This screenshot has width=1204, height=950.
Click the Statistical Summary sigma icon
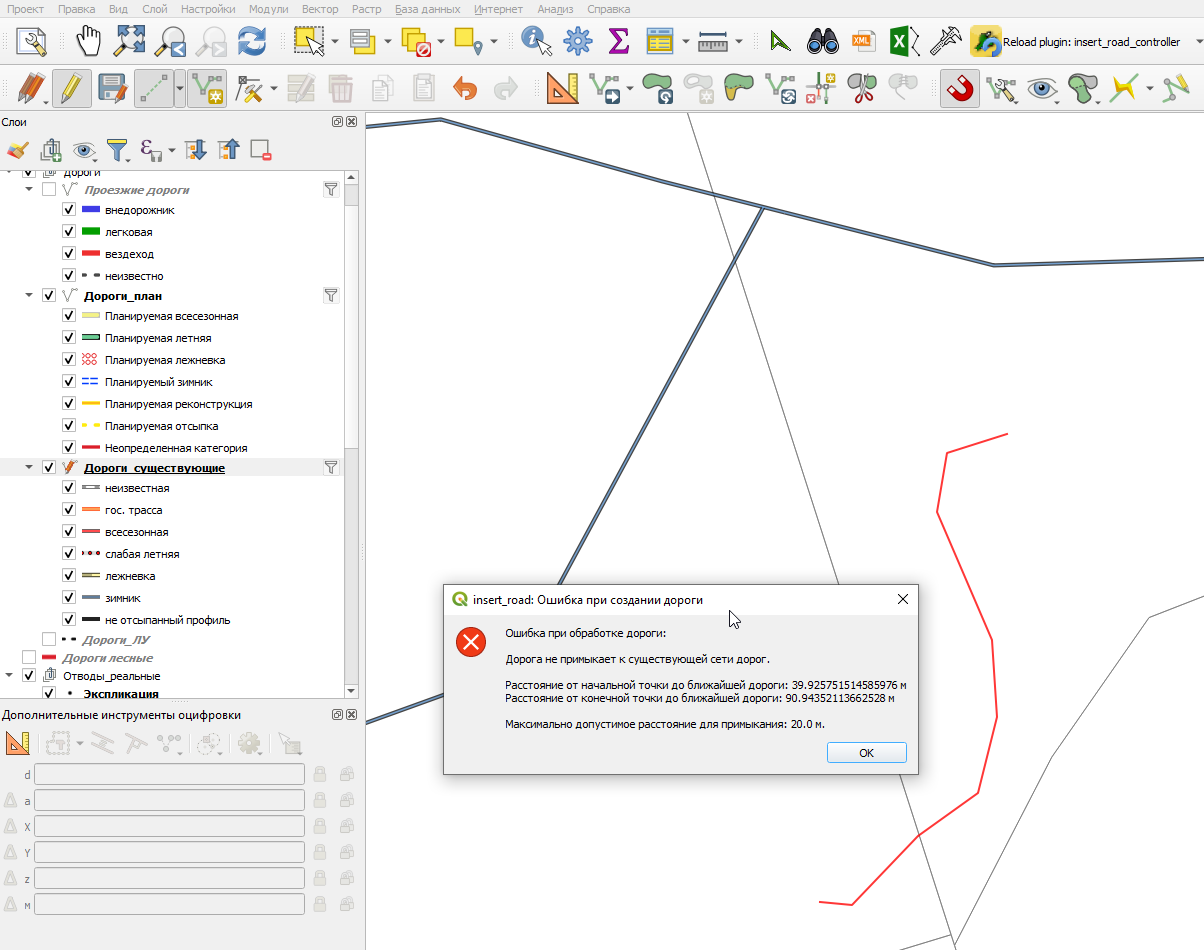(x=619, y=42)
